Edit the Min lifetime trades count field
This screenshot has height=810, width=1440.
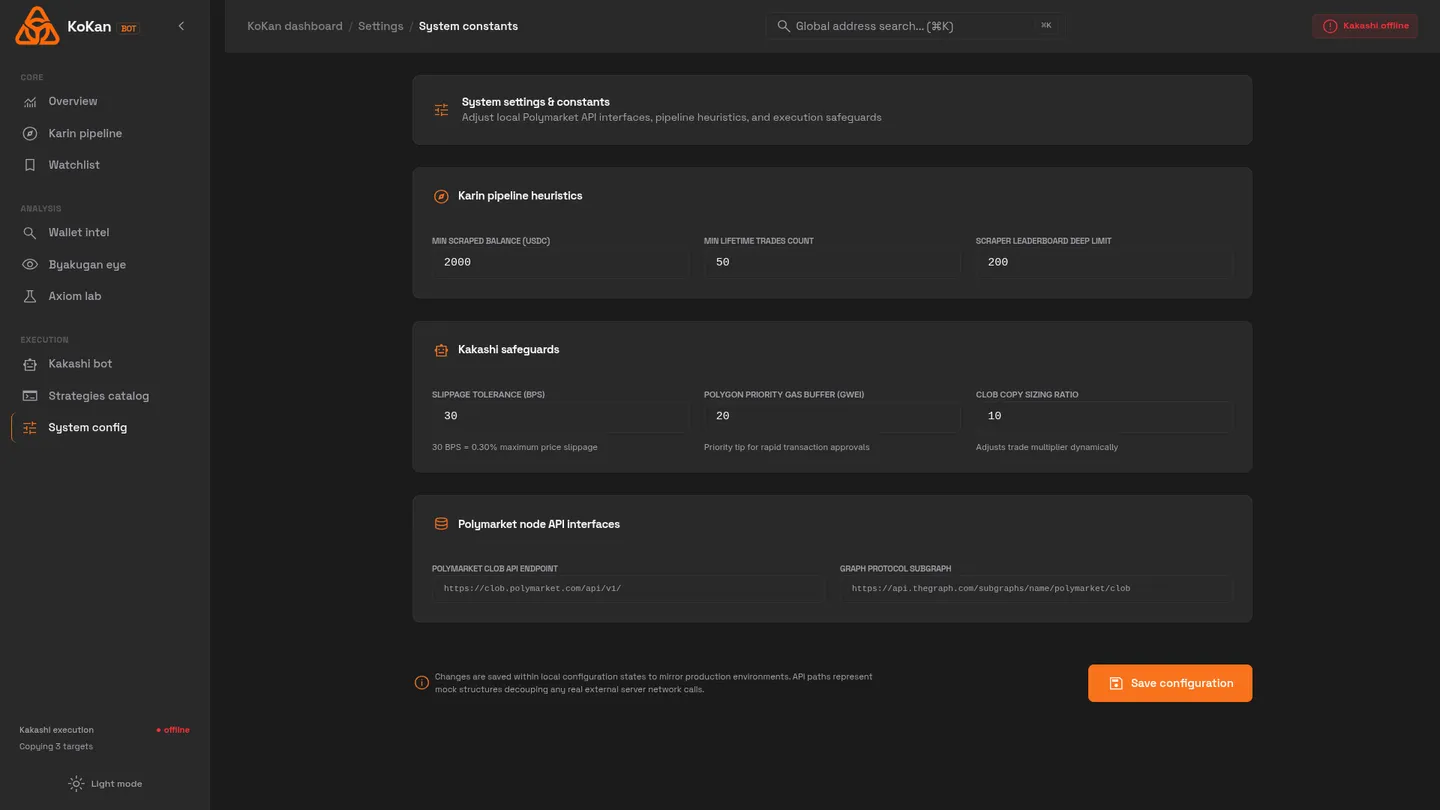832,262
